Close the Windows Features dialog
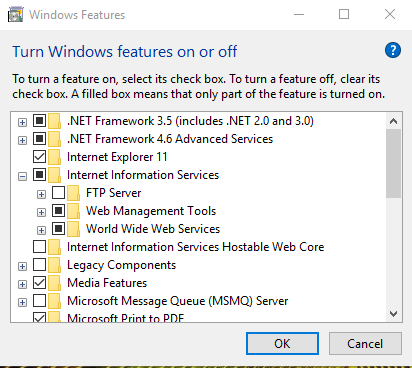 pos(390,14)
